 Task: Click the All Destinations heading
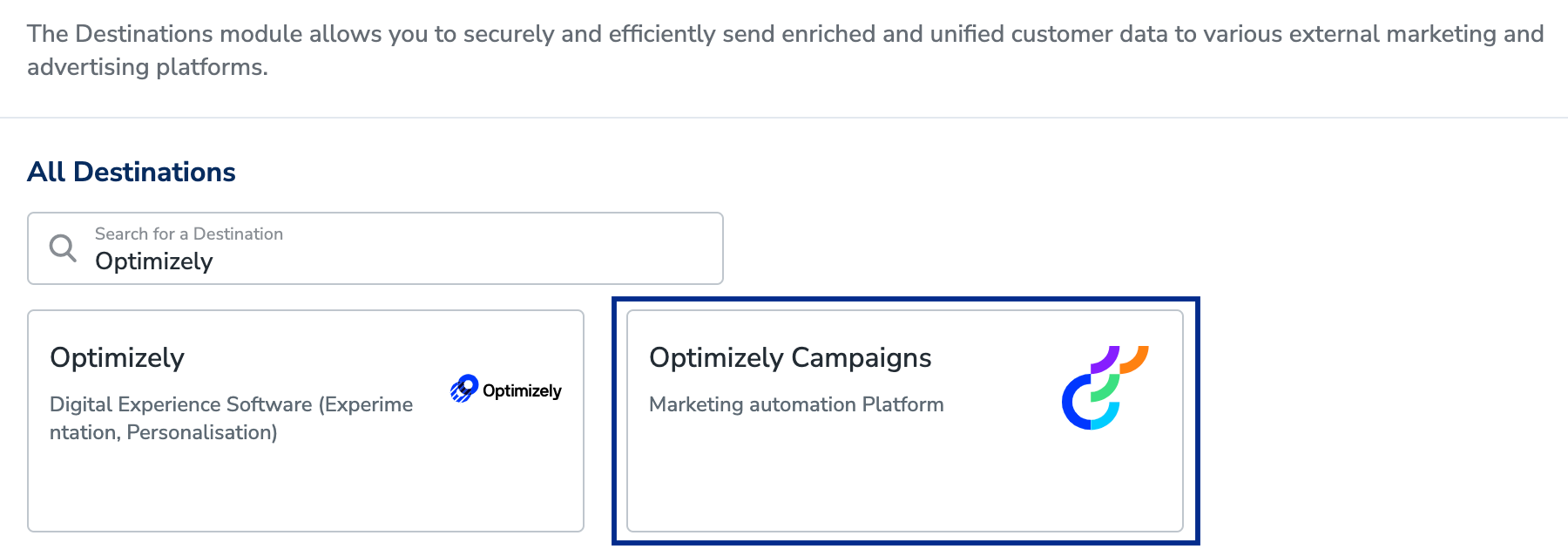(132, 172)
